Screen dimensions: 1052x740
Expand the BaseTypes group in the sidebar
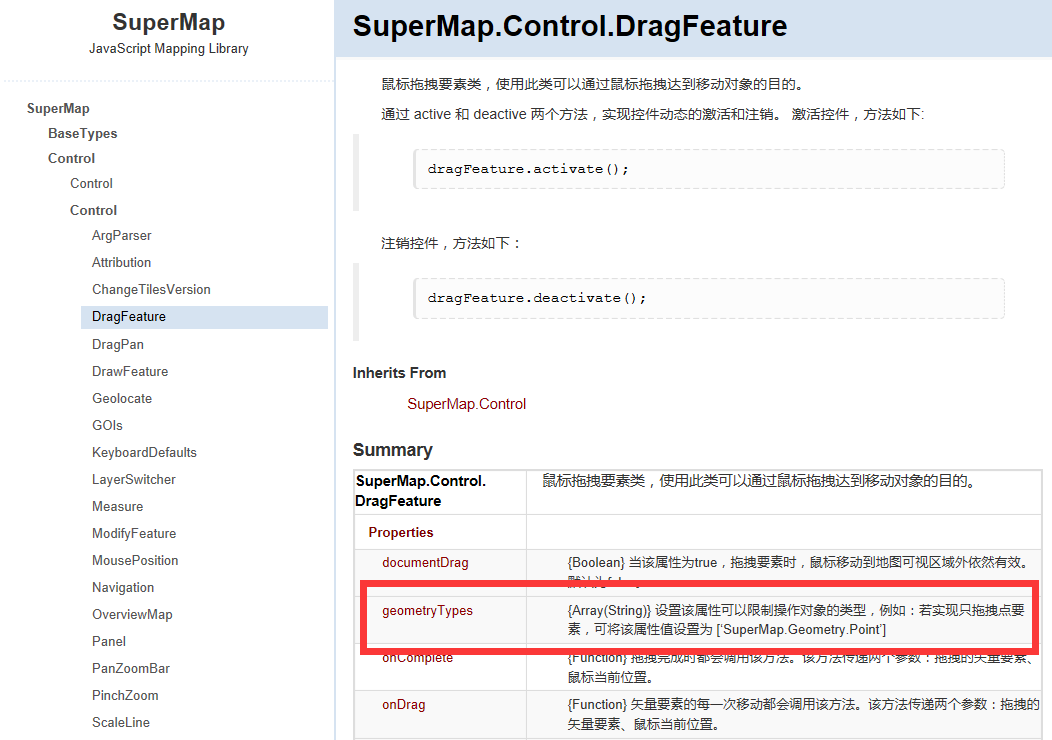point(83,134)
